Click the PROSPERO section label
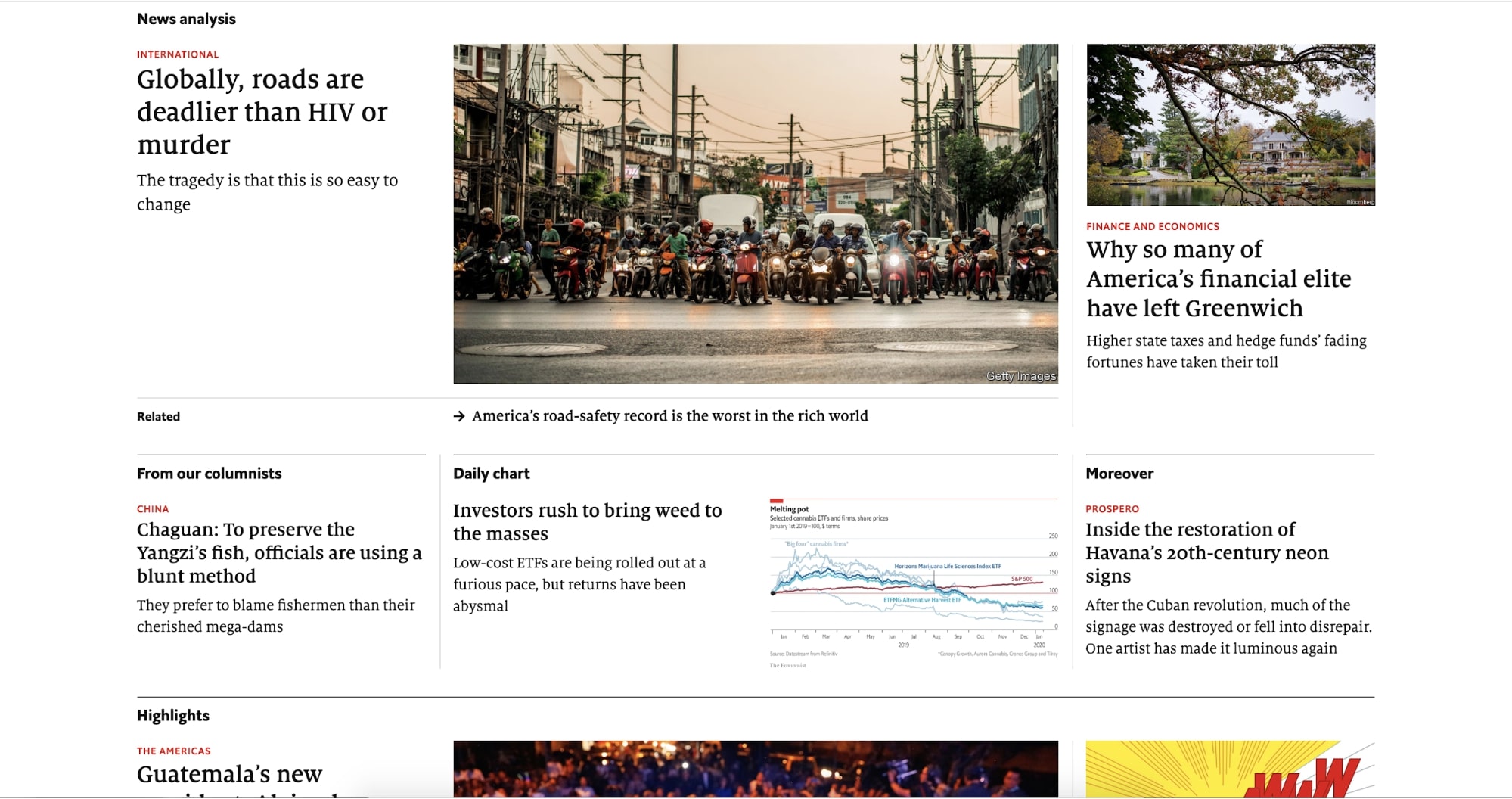Image resolution: width=1512 pixels, height=799 pixels. point(1112,509)
